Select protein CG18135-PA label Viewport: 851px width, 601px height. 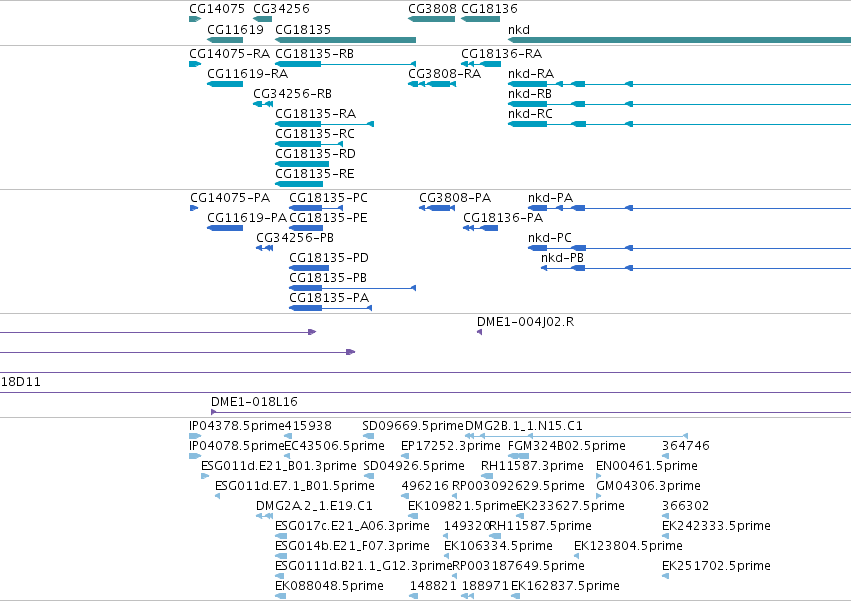tap(329, 299)
